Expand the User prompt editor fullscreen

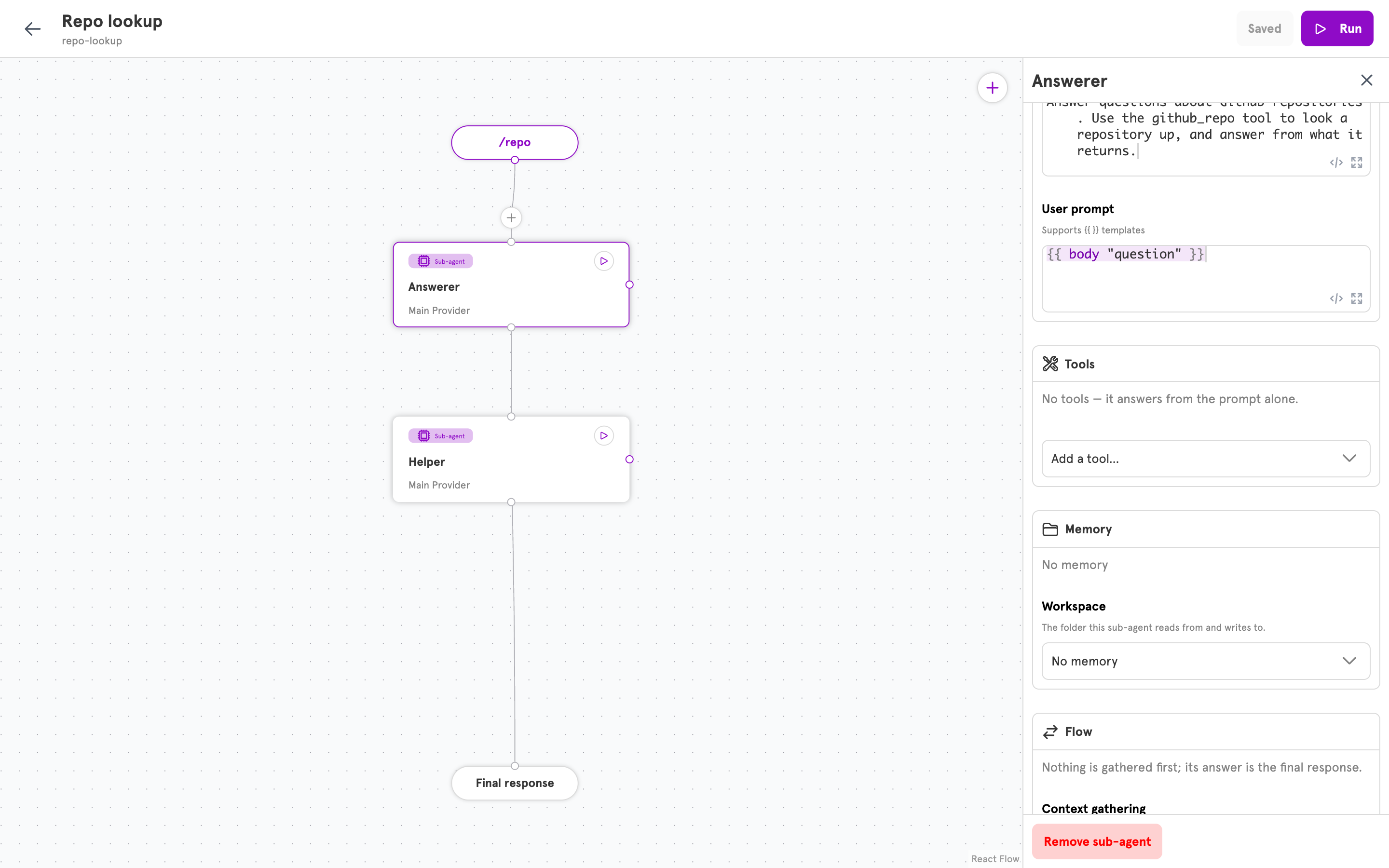point(1357,298)
